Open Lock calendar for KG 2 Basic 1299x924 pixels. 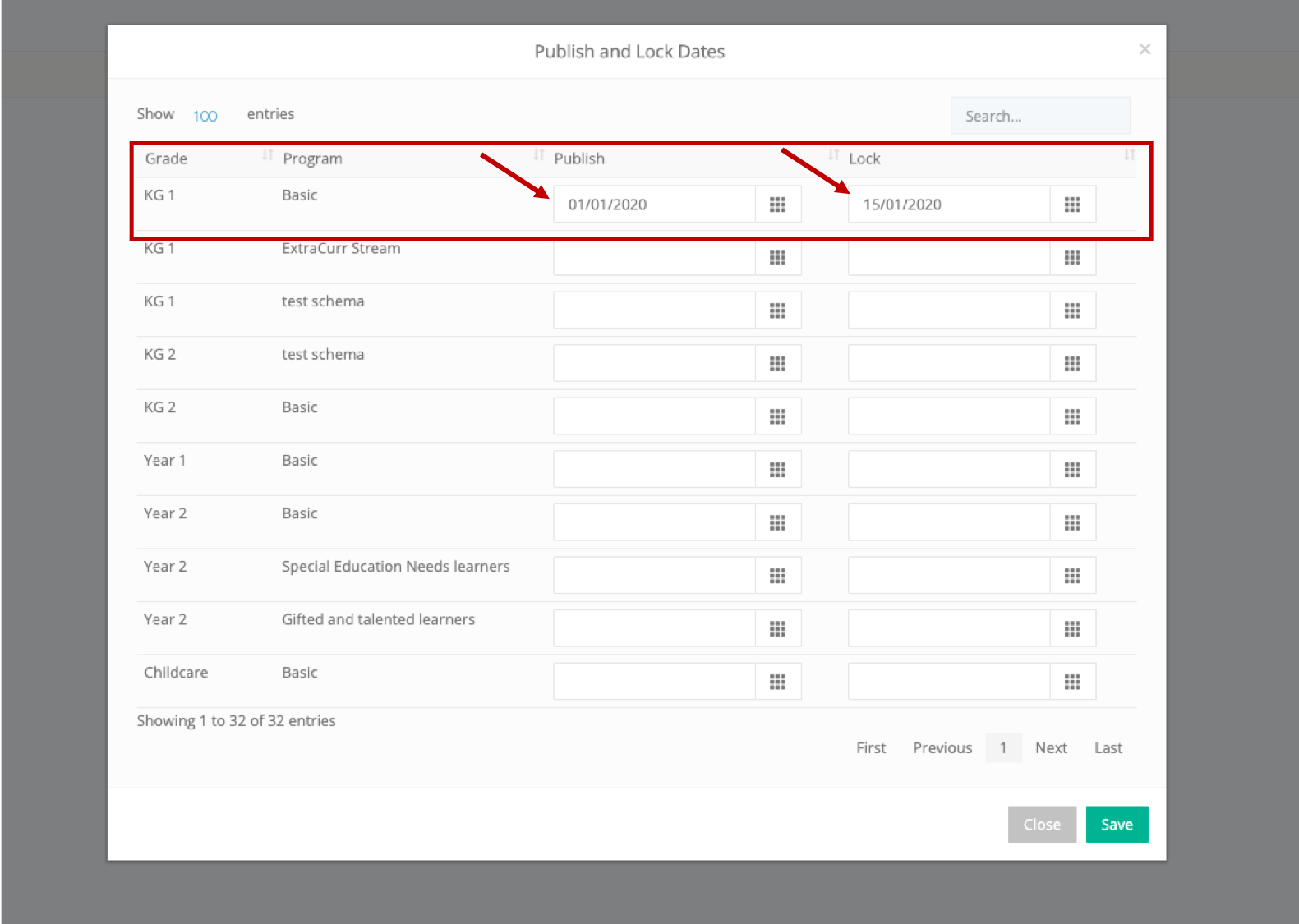coord(1072,416)
